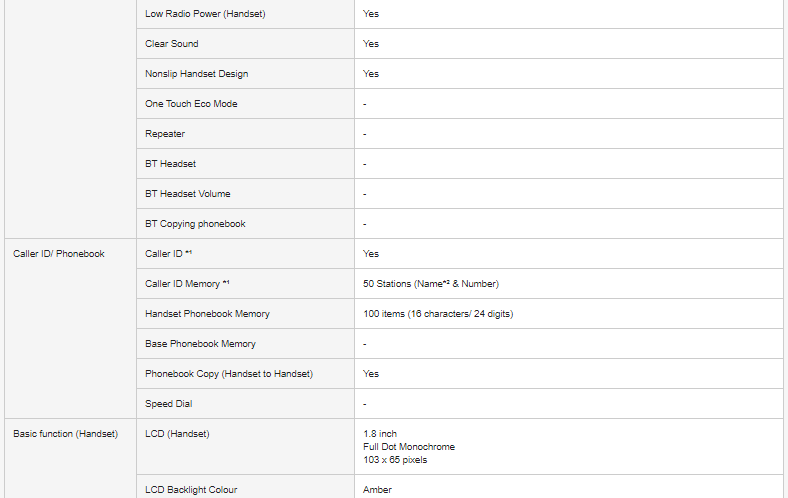Click the Handset Phonebook Memory label
Image resolution: width=788 pixels, height=498 pixels.
click(x=207, y=314)
